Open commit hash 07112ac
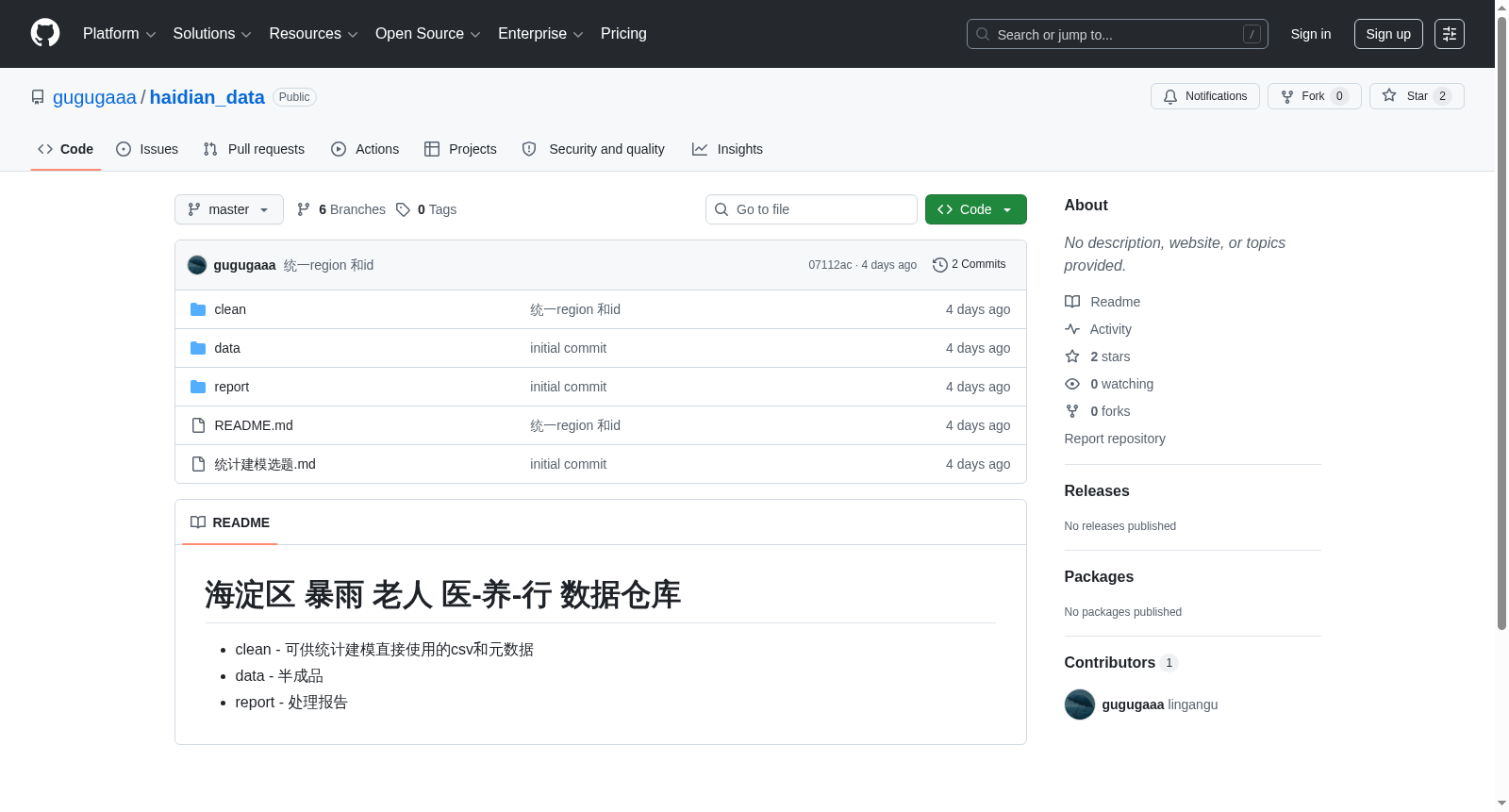This screenshot has width=1509, height=812. click(x=830, y=265)
